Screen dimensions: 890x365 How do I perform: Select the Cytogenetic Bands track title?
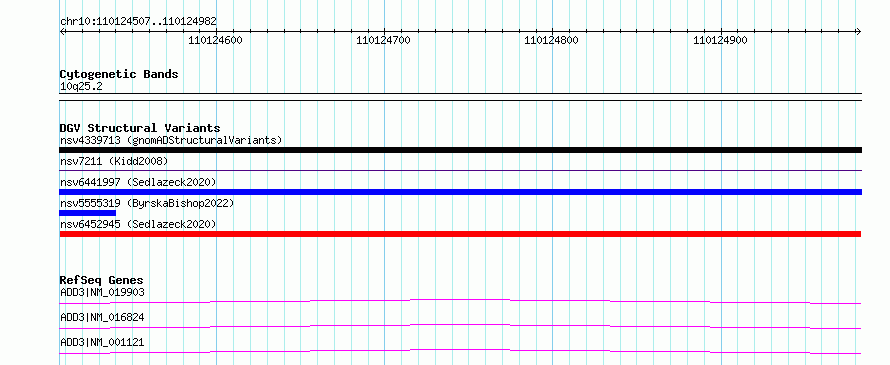tap(119, 74)
